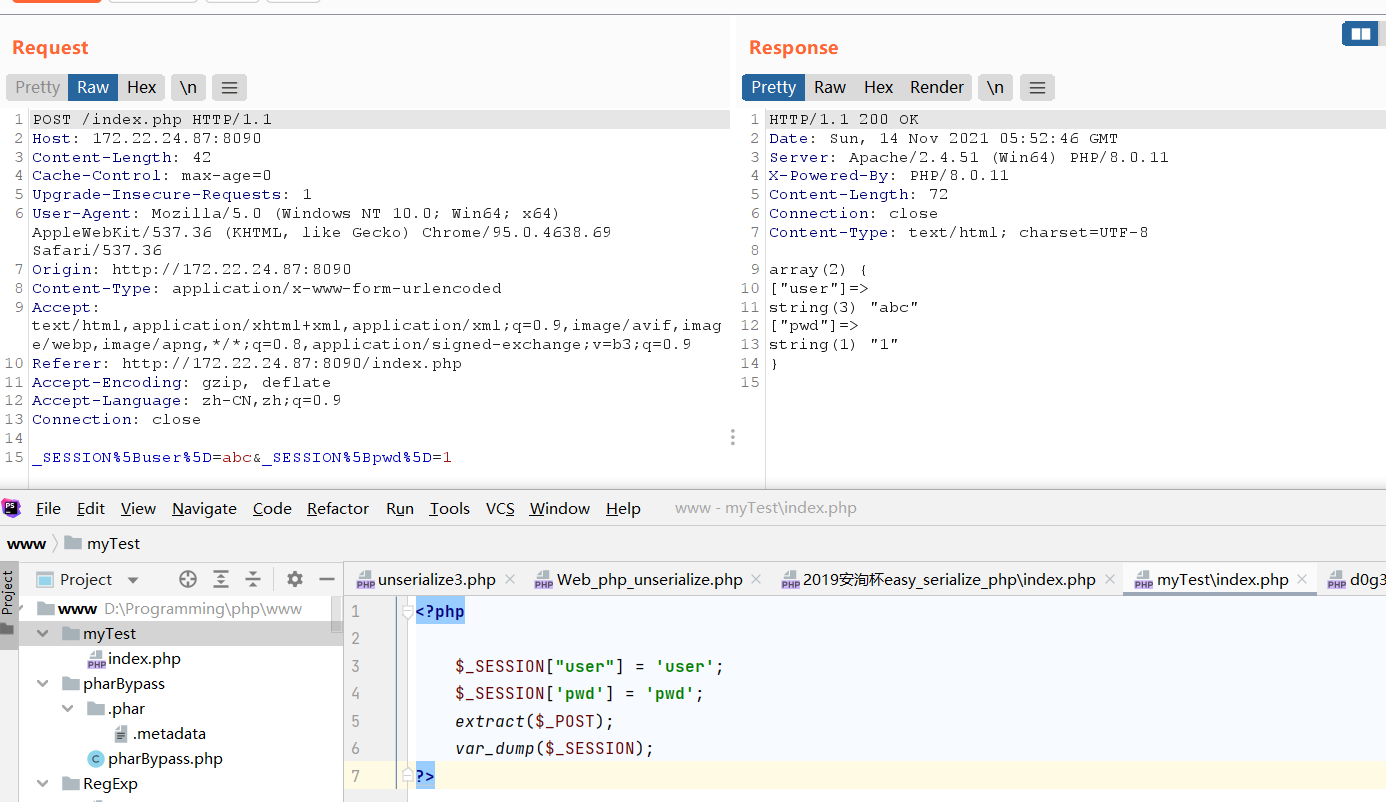Click Collapse All in Project toolbar
The height and width of the screenshot is (802, 1386).
coord(253,579)
